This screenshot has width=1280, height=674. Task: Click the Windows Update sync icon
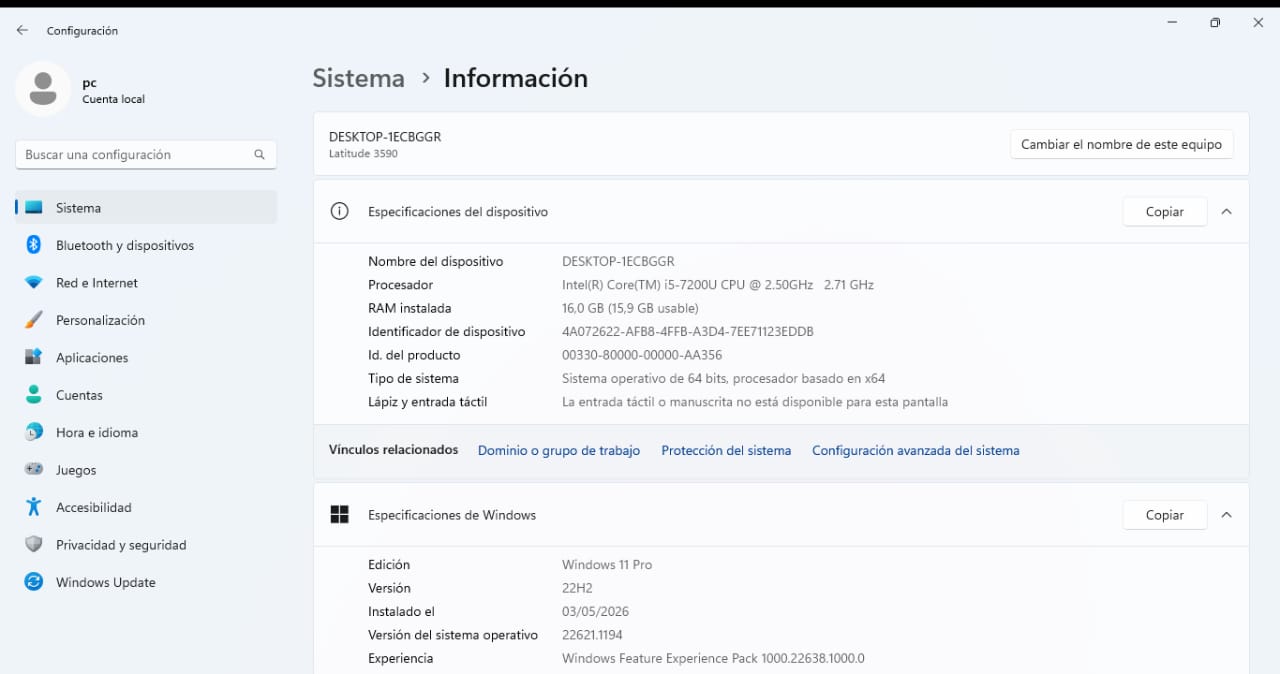[x=34, y=582]
